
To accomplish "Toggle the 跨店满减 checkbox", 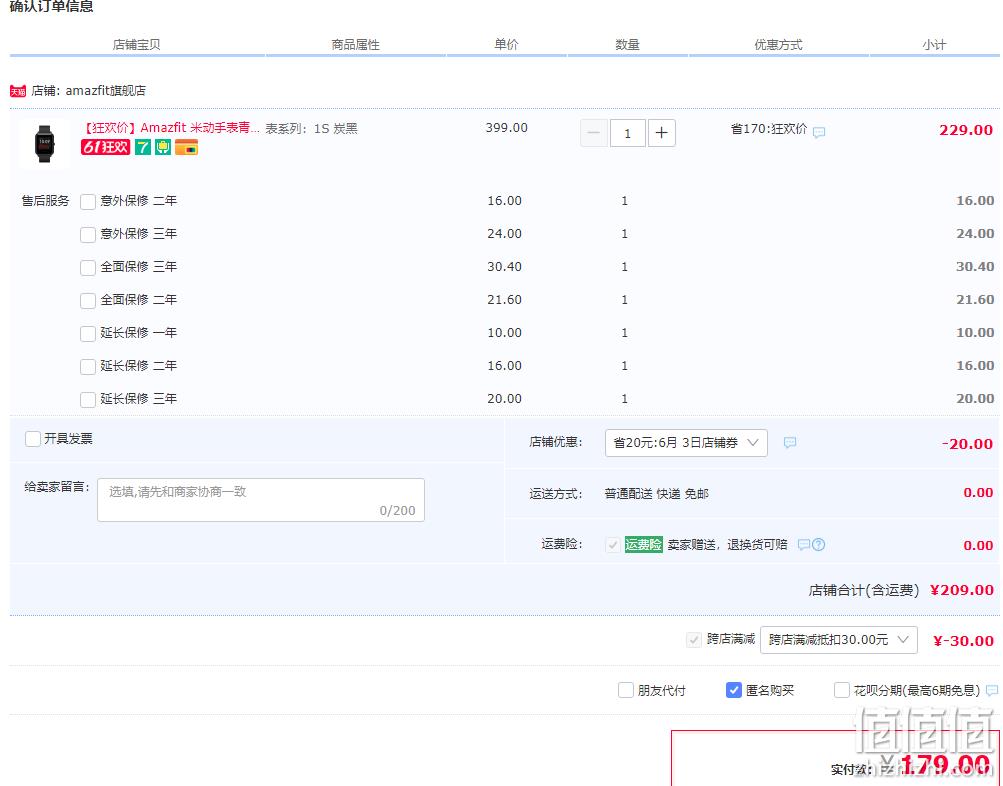I will pos(693,640).
